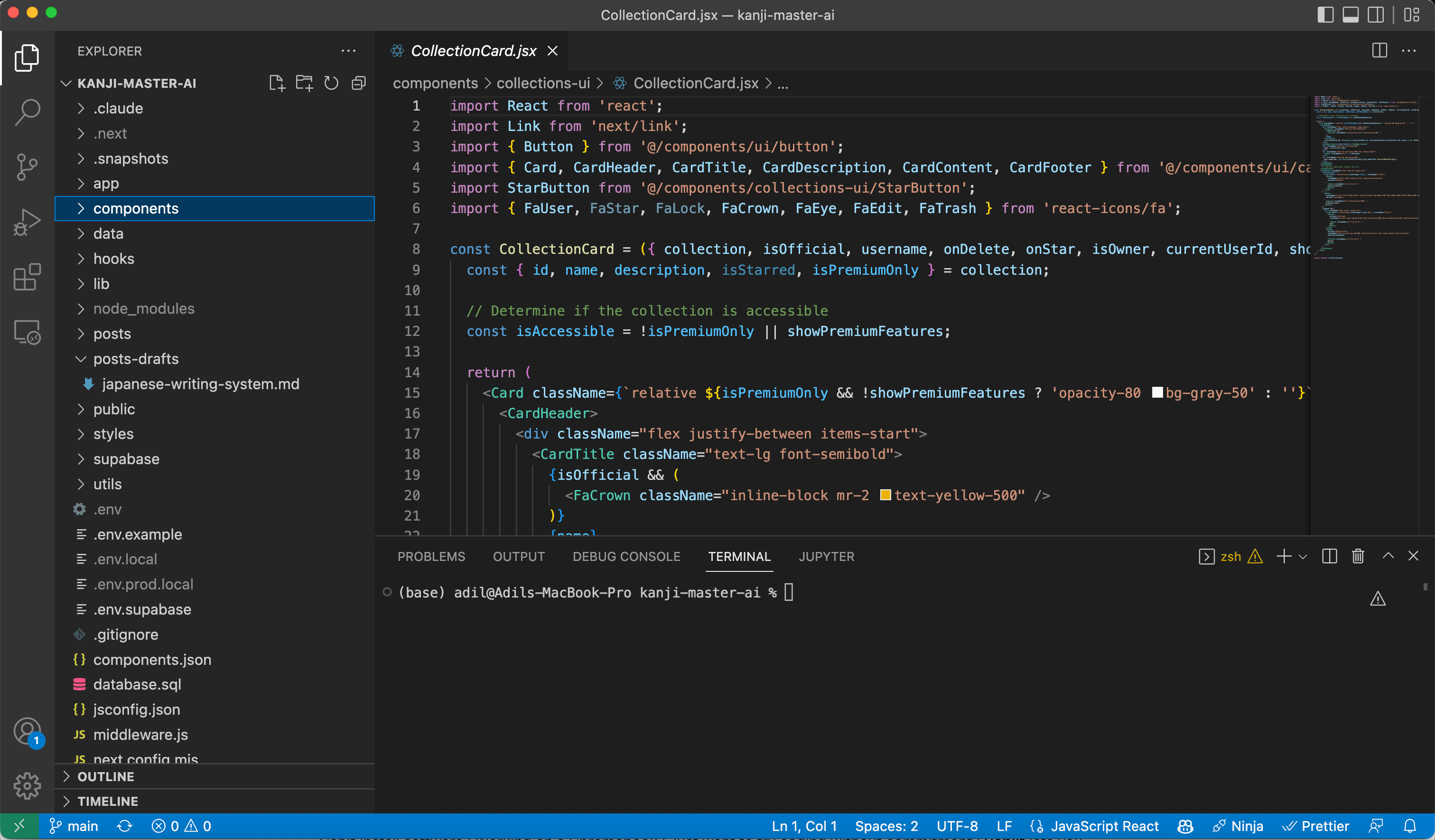Split the editor to the right
The image size is (1435, 840).
1379,51
